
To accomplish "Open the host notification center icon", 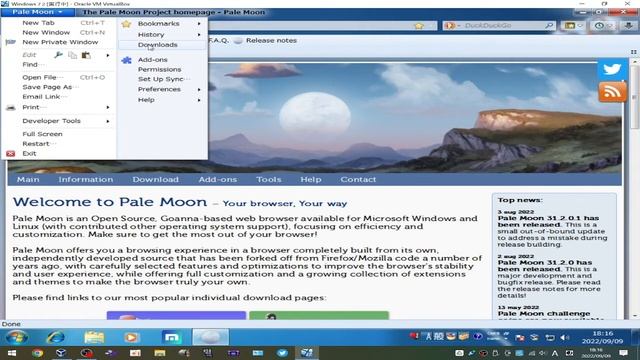I will tap(623, 353).
